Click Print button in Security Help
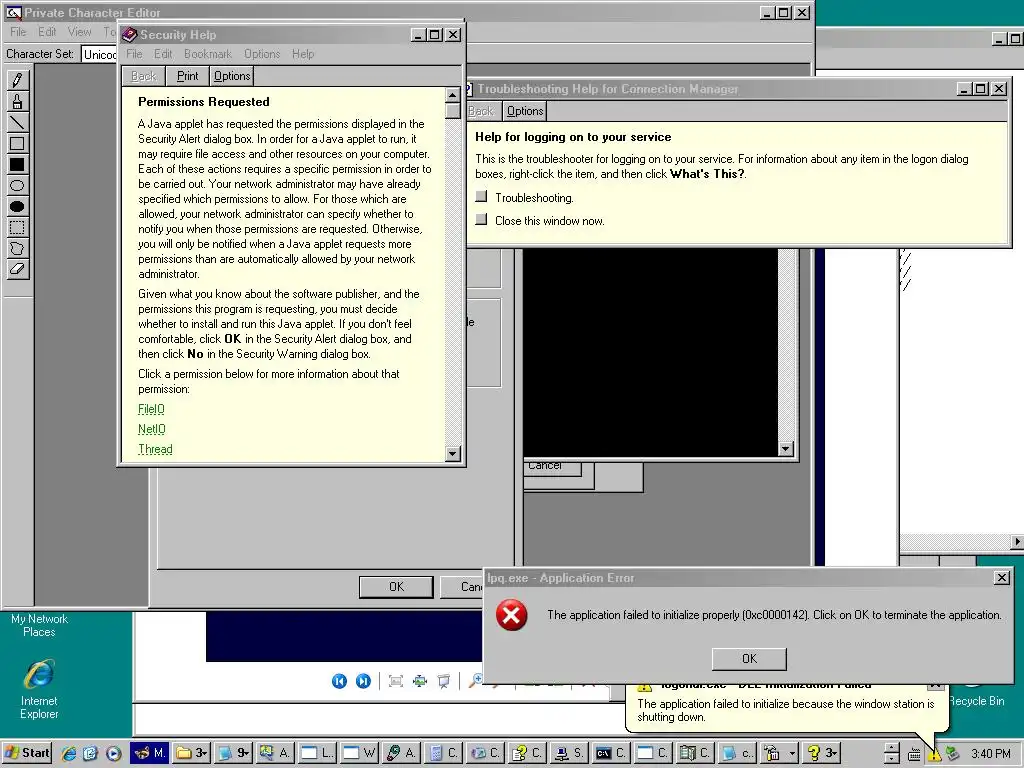The width and height of the screenshot is (1024, 768). 187,76
